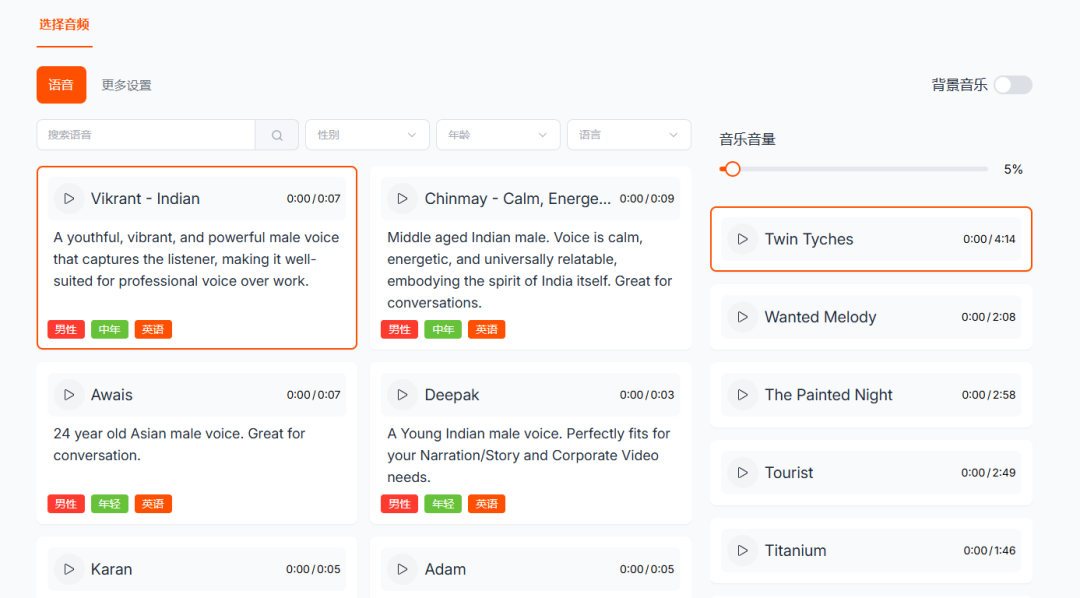Viewport: 1080px width, 598px height.
Task: Open the 更多设置 tab
Action: [x=127, y=85]
